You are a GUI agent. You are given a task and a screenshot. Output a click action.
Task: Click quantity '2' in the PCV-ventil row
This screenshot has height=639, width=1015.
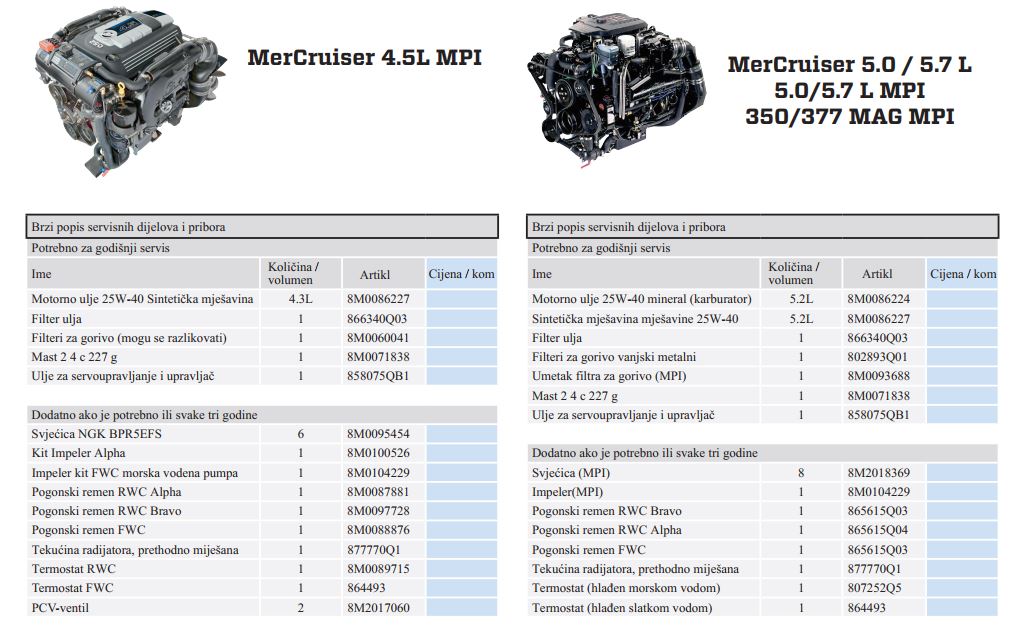(300, 608)
